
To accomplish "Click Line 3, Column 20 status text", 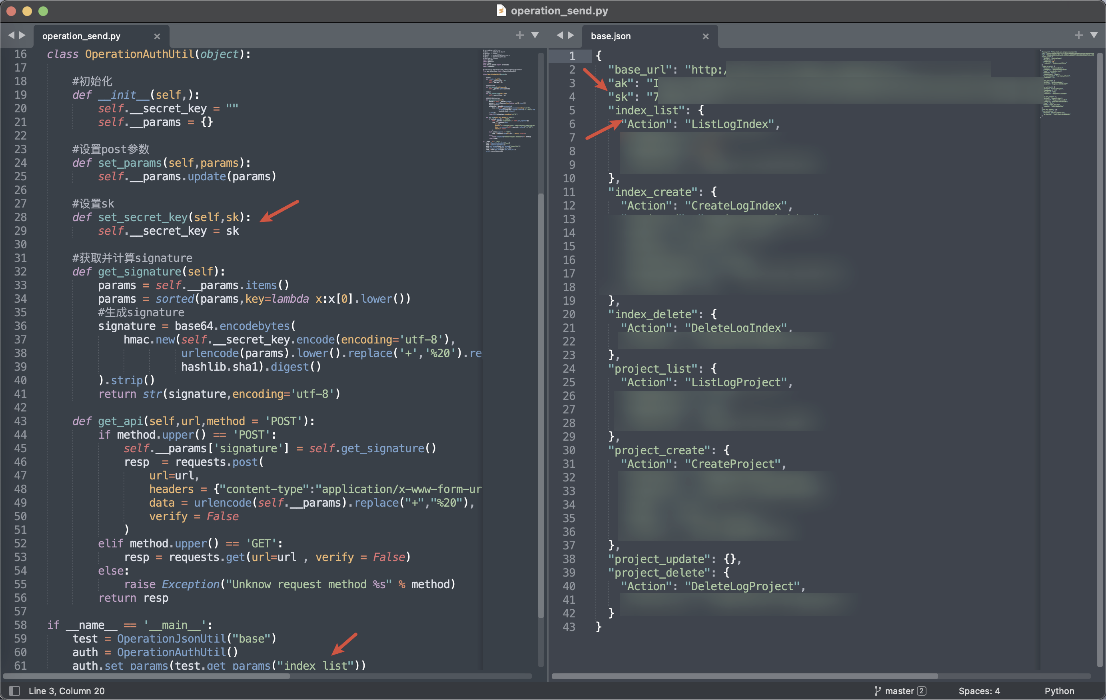I will click(66, 691).
